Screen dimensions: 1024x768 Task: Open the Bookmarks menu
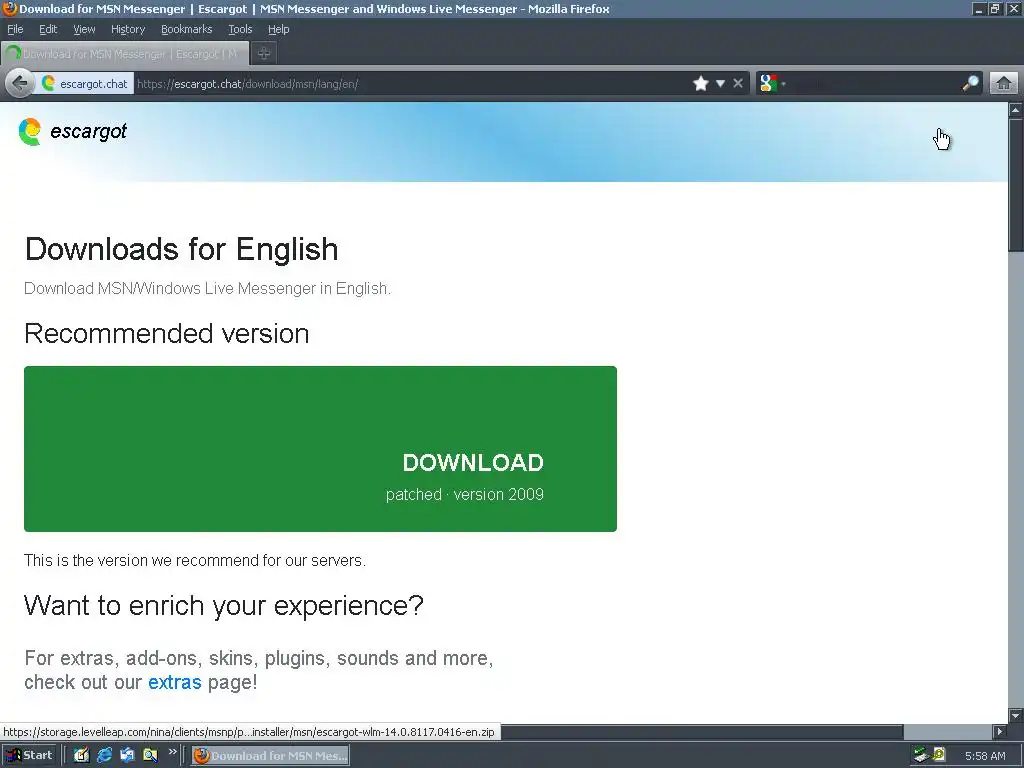tap(187, 29)
